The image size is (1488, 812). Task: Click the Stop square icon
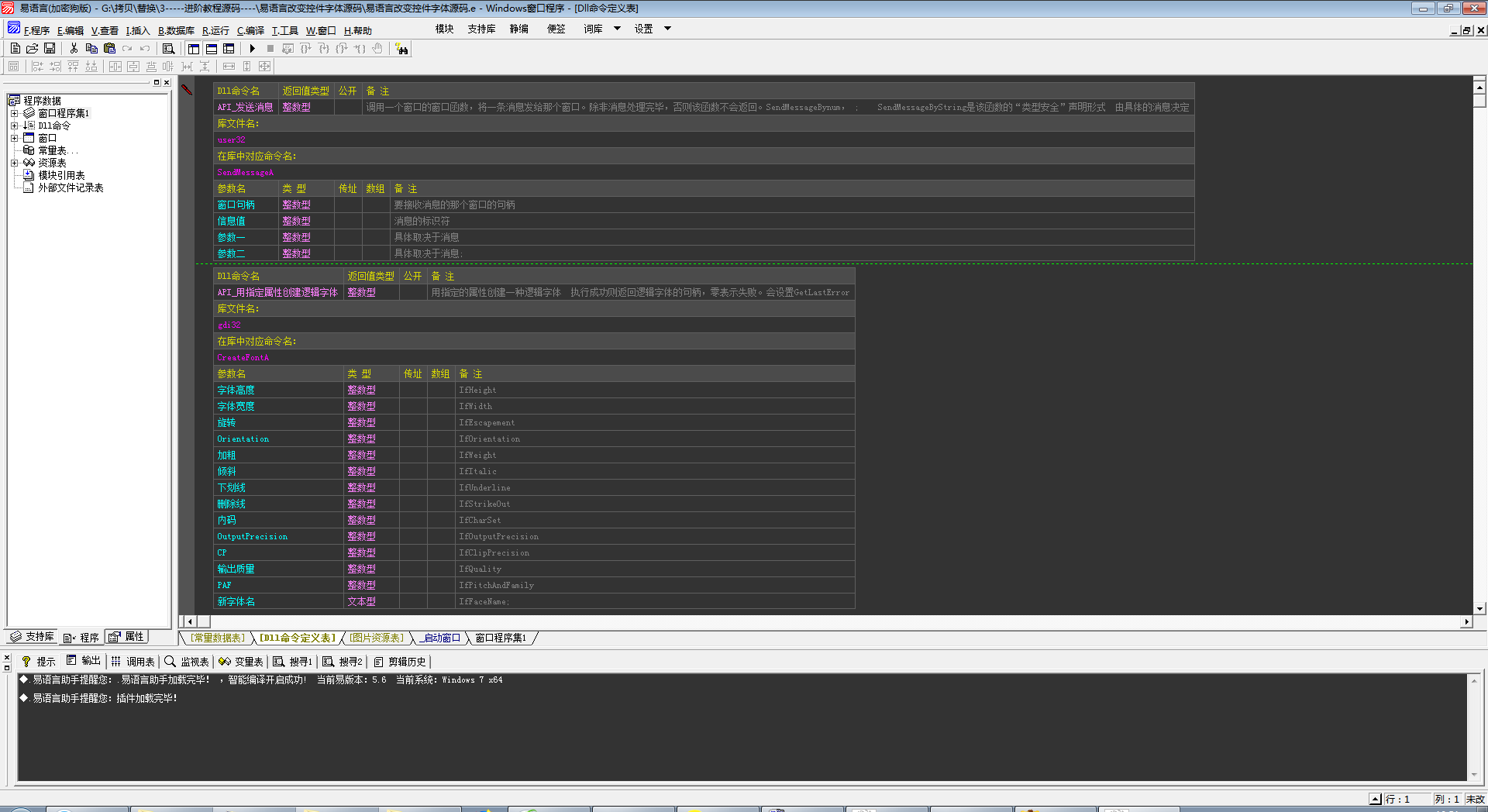(x=270, y=48)
